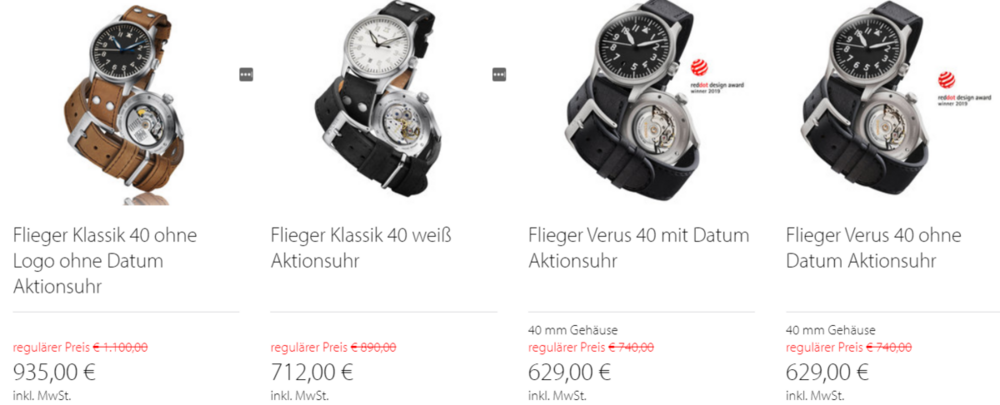Open Flieger Verus 40 mit Datum title
This screenshot has width=1000, height=405.
point(638,248)
